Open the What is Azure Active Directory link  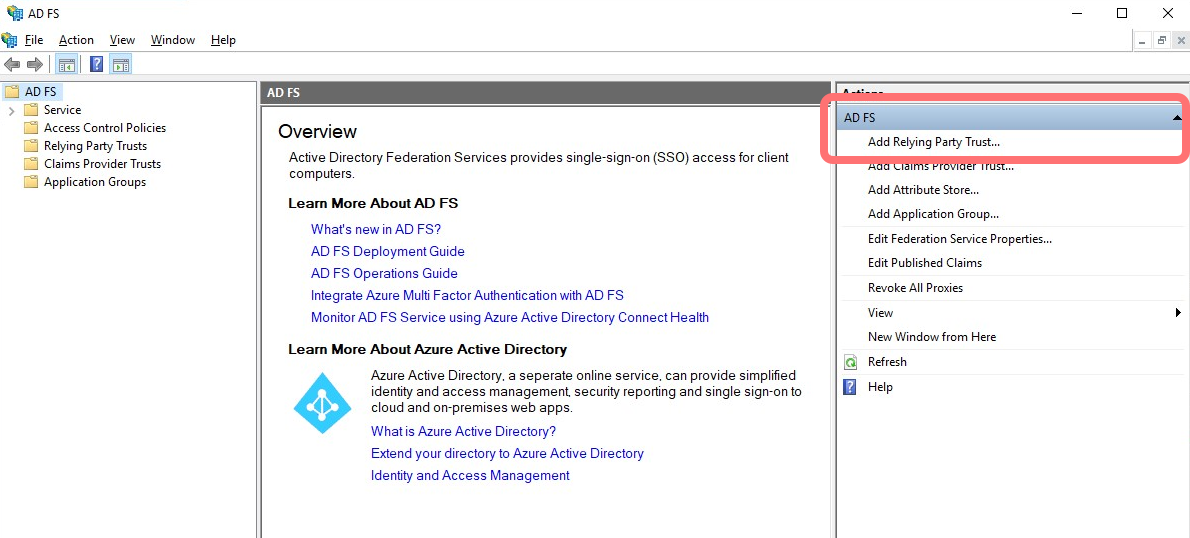(463, 431)
